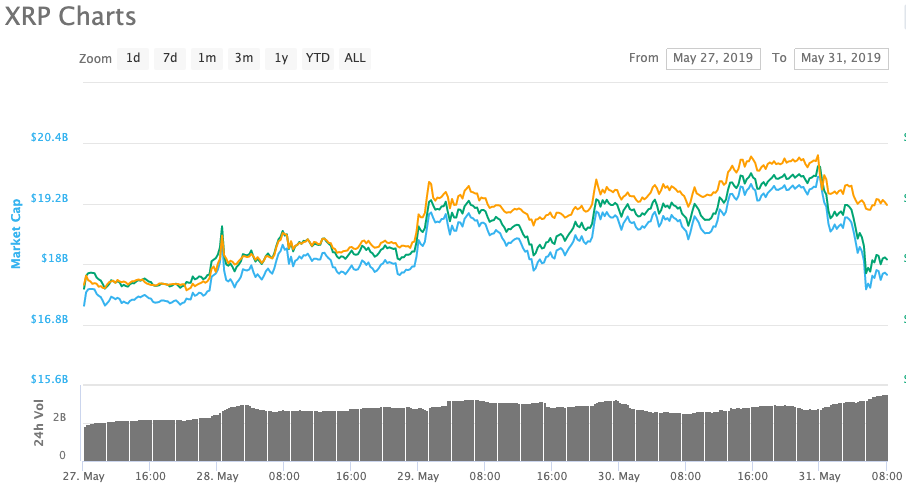Choose the 1m zoom option
Screen dimensions: 906x494
coord(207,58)
